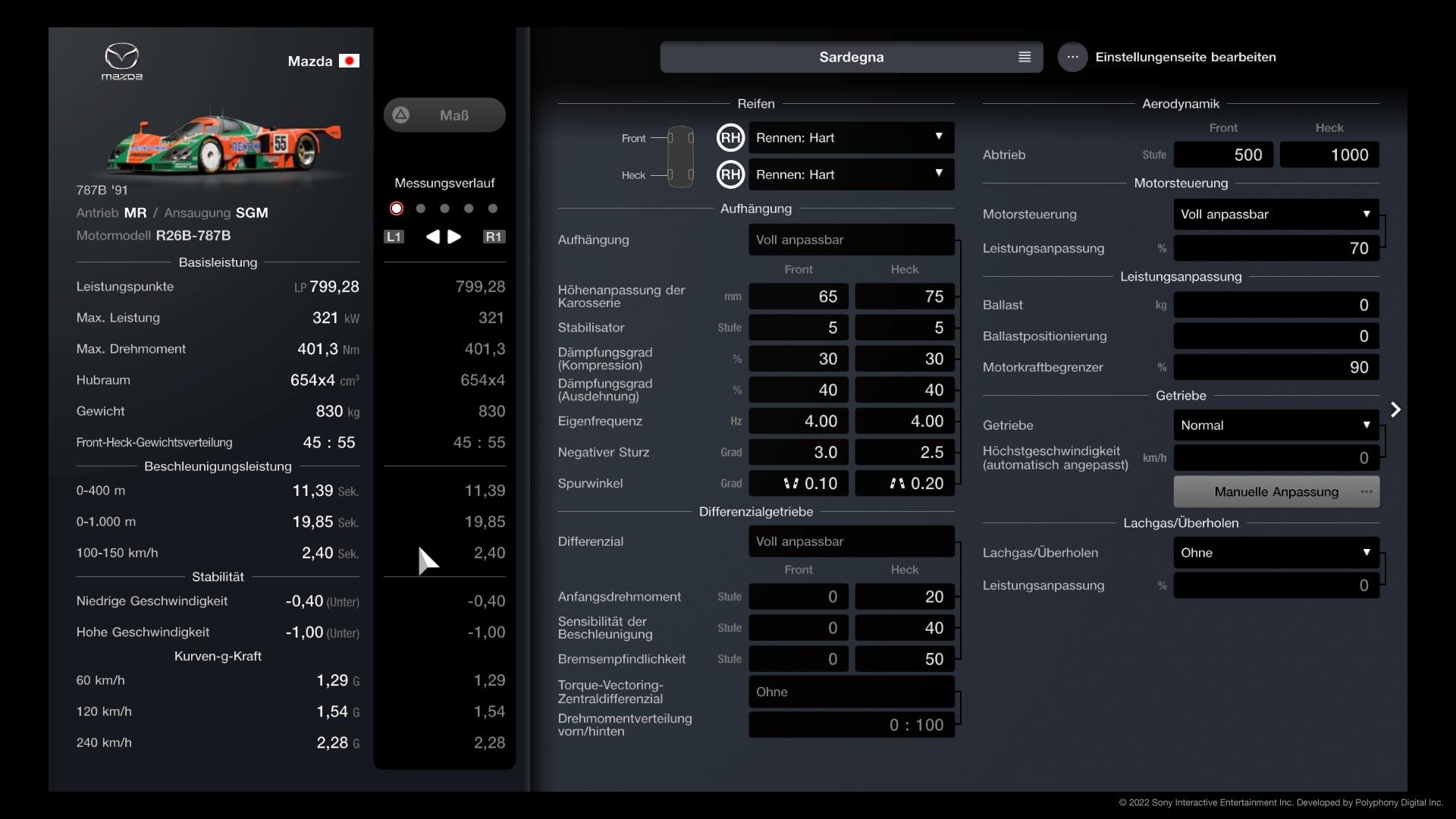This screenshot has height=819, width=1456.
Task: Open the Lachgas/Überholen Ohne dropdown
Action: [1276, 553]
